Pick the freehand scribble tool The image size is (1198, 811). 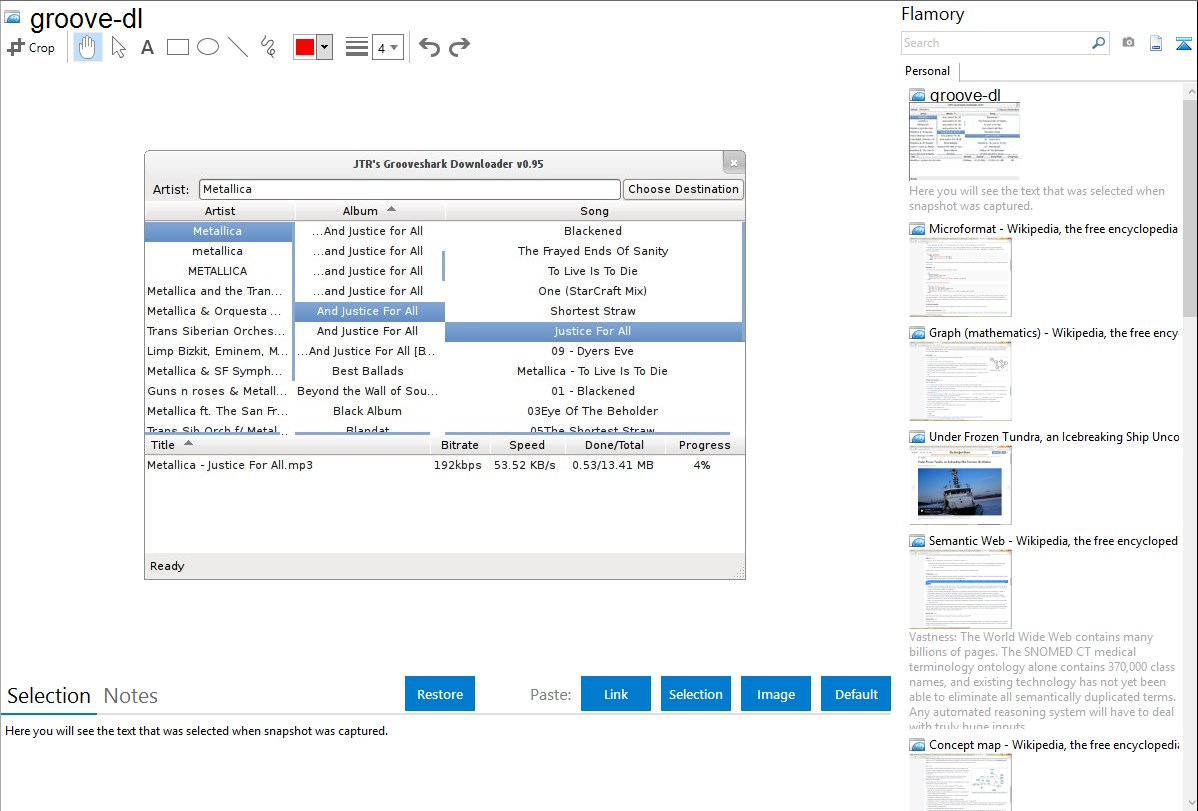pyautogui.click(x=268, y=47)
